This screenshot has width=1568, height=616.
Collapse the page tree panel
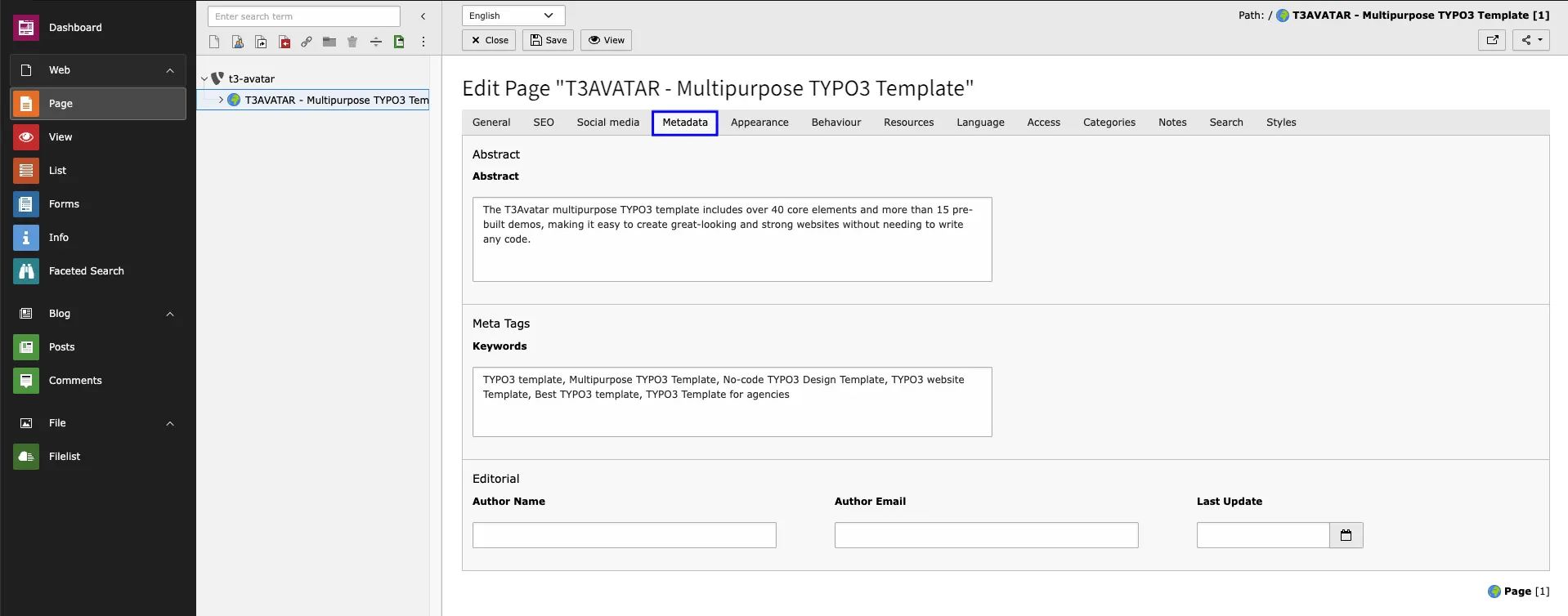(x=423, y=16)
